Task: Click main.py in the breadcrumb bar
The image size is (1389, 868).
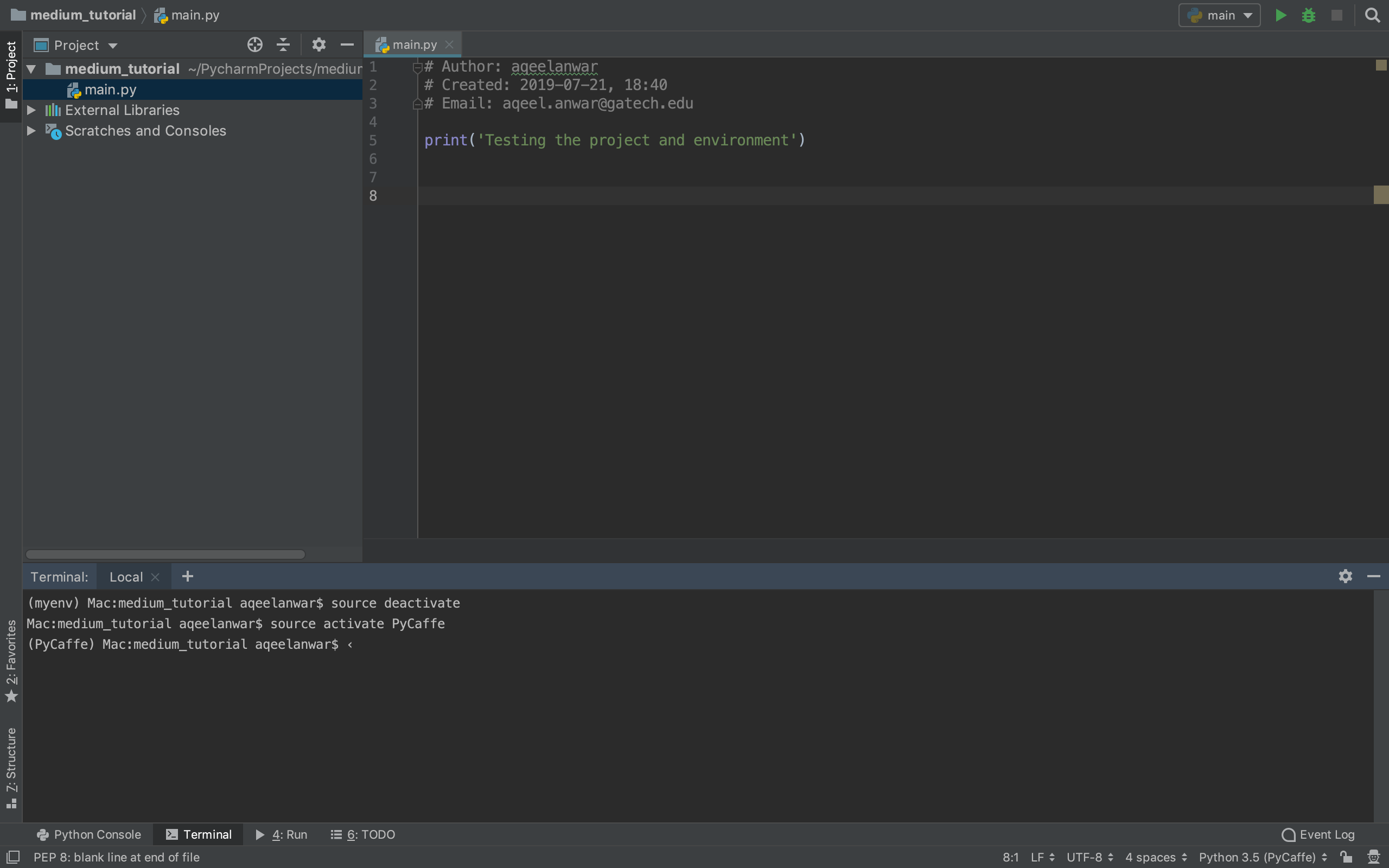Action: pyautogui.click(x=187, y=15)
